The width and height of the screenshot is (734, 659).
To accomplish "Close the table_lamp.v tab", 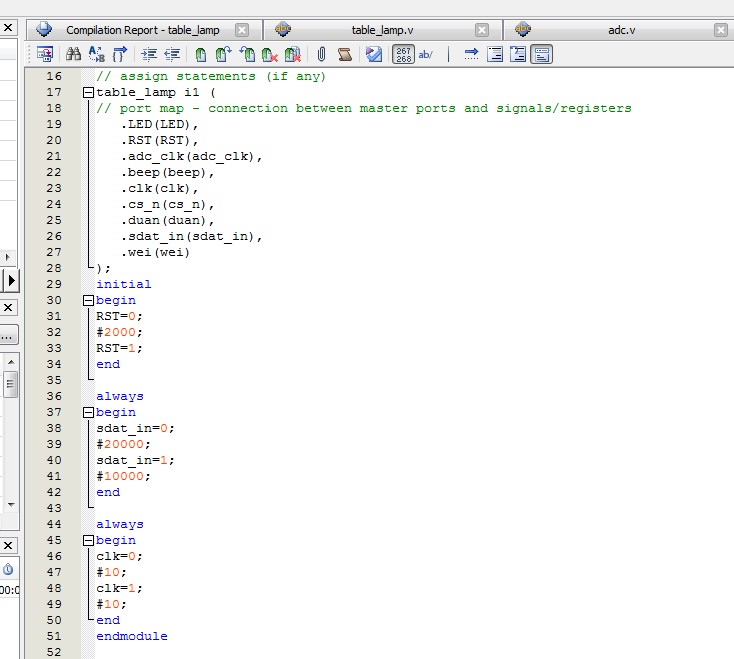I will tap(482, 30).
